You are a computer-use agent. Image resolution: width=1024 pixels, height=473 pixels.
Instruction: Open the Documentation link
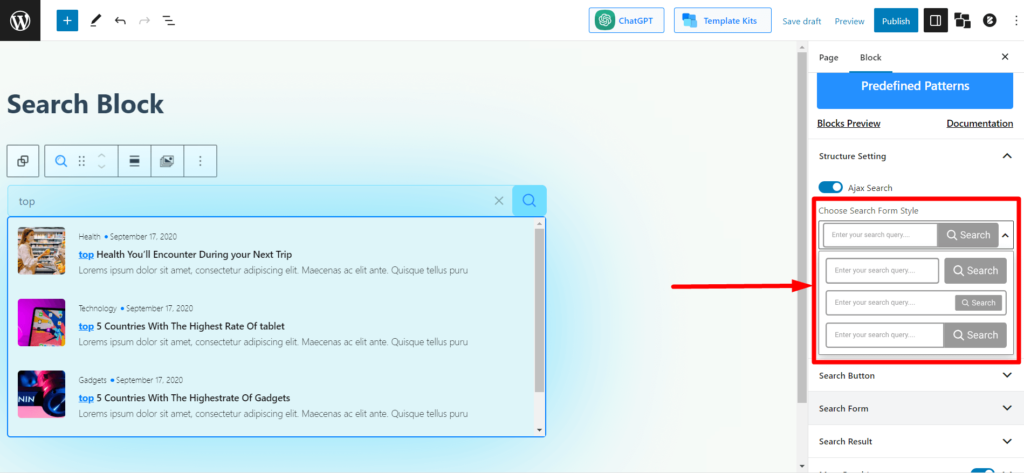point(980,123)
